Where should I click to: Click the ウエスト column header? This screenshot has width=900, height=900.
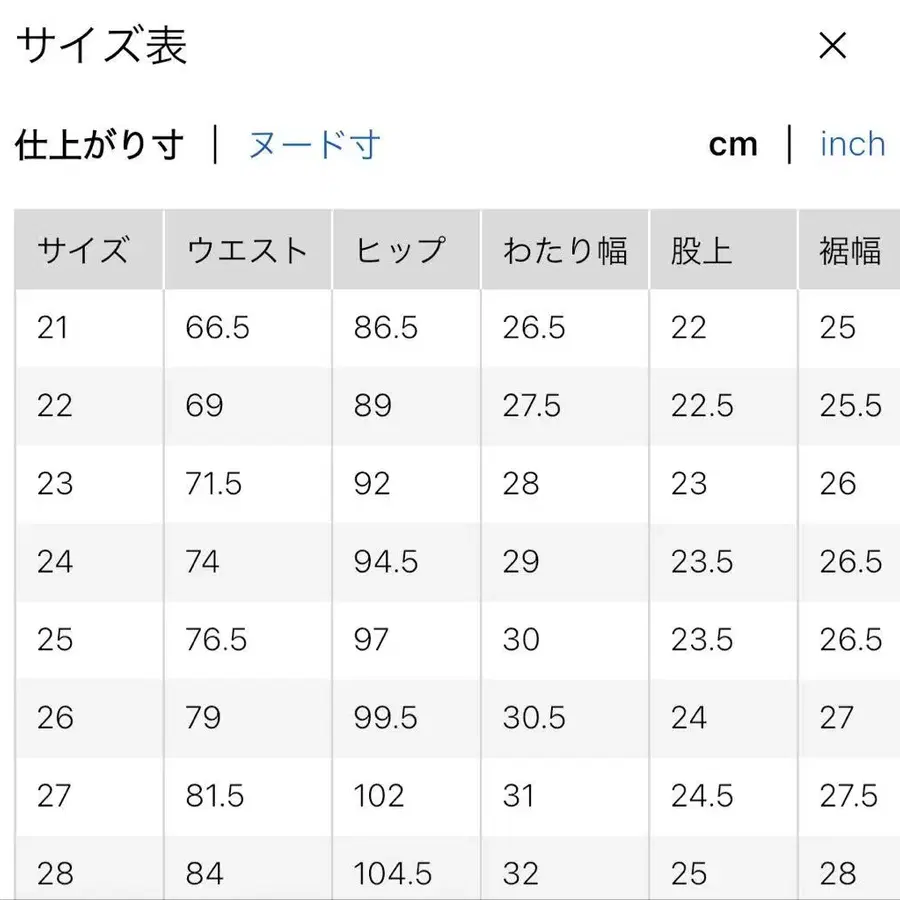(x=246, y=249)
